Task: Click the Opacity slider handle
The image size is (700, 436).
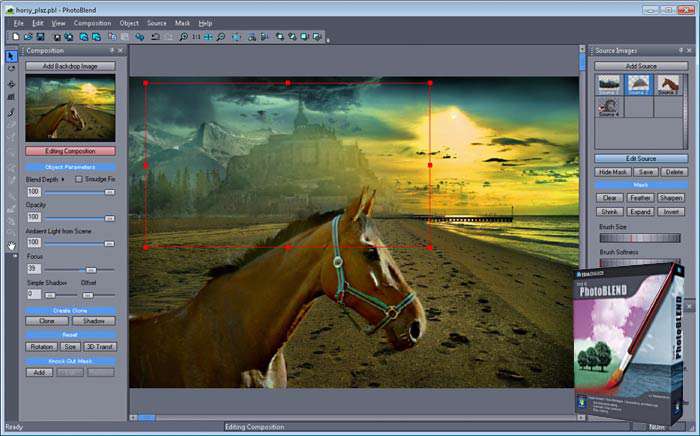Action: coord(109,218)
